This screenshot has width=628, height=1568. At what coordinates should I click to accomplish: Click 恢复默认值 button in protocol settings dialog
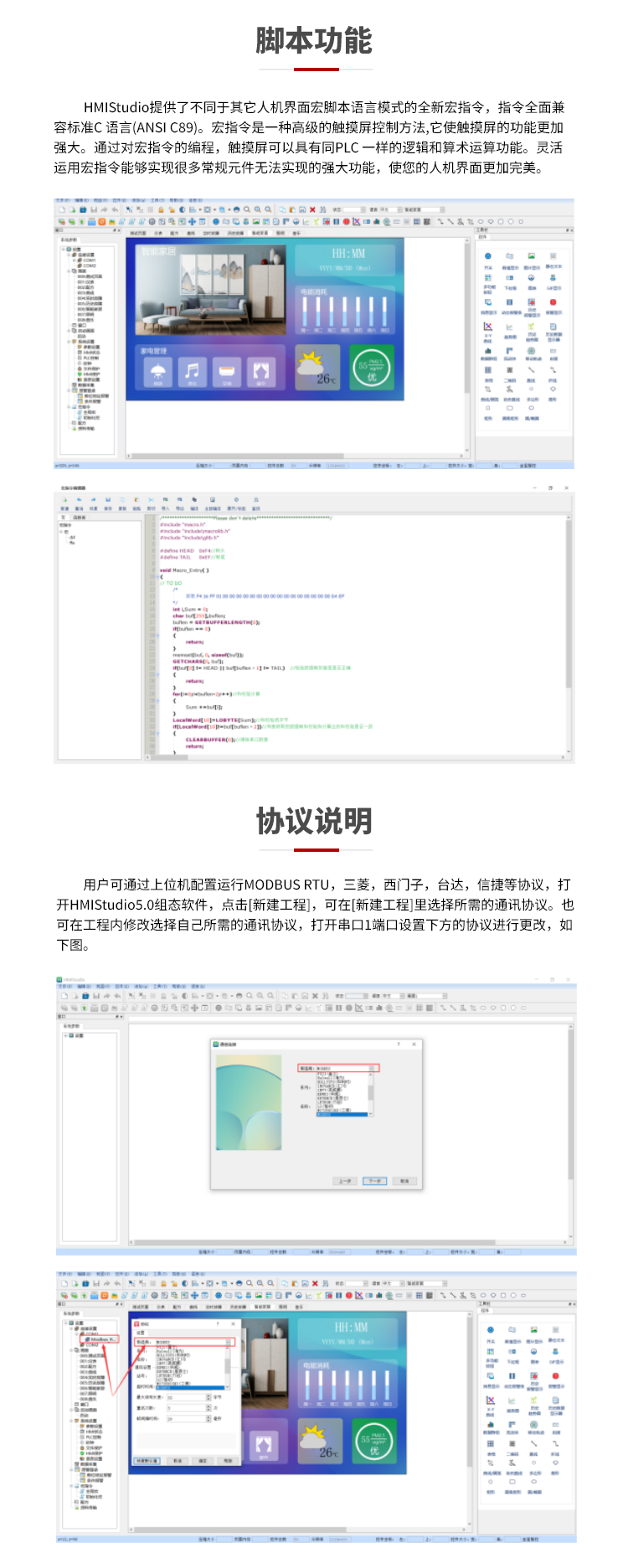(x=147, y=1461)
